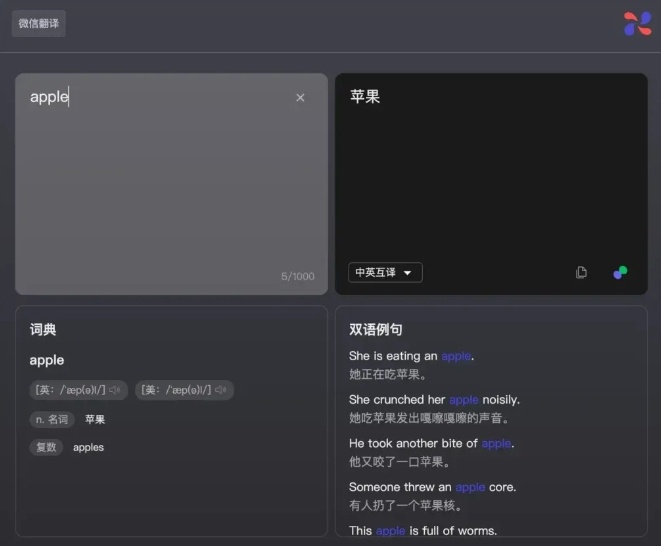This screenshot has width=661, height=546.
Task: Click the 苹果 translation output text
Action: (365, 97)
